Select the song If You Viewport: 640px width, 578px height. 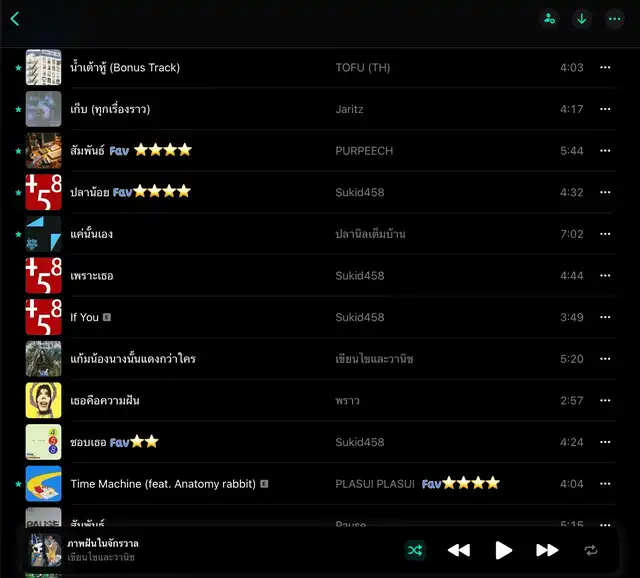pyautogui.click(x=84, y=317)
